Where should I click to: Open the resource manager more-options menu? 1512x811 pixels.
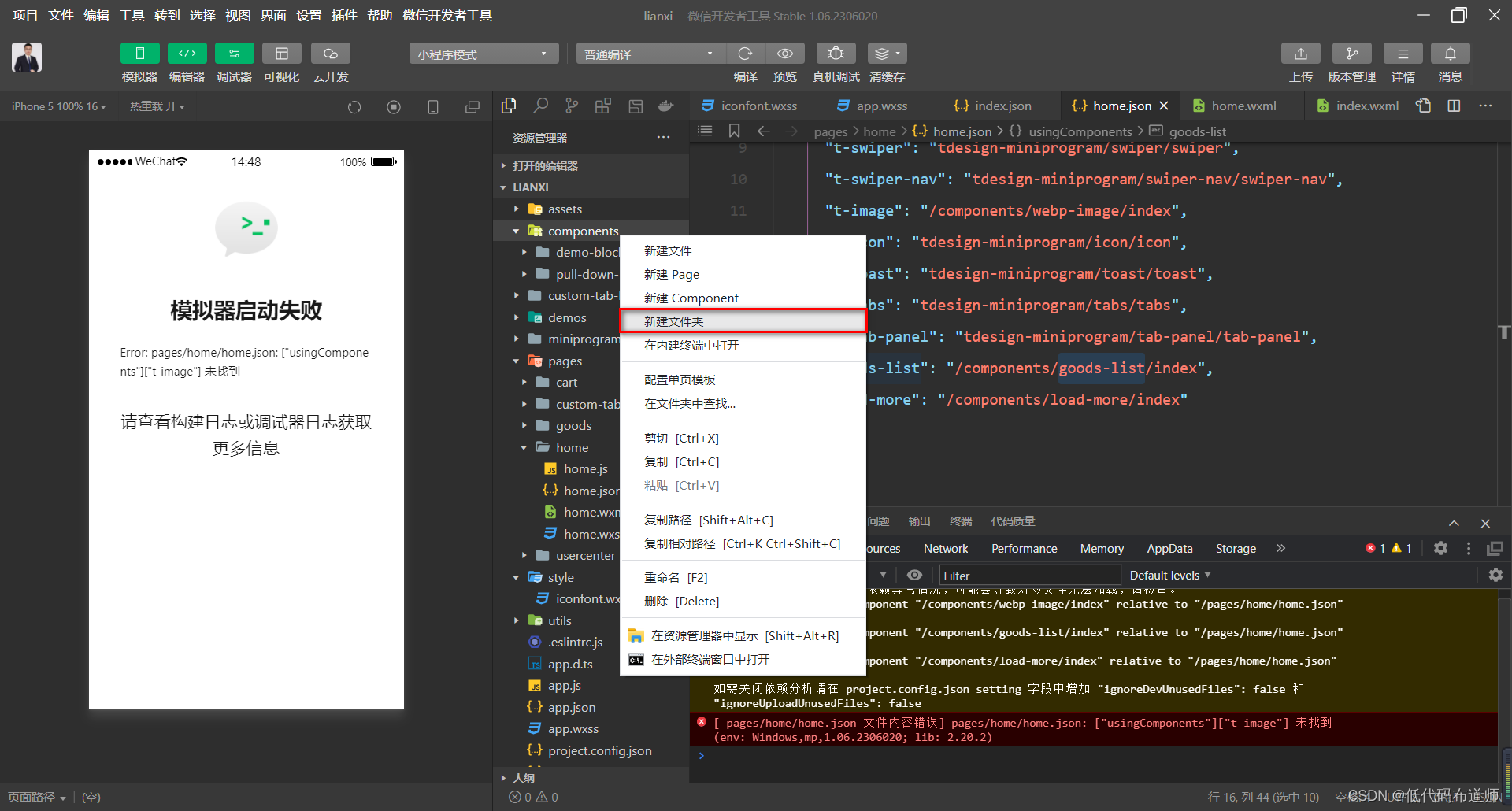(664, 138)
